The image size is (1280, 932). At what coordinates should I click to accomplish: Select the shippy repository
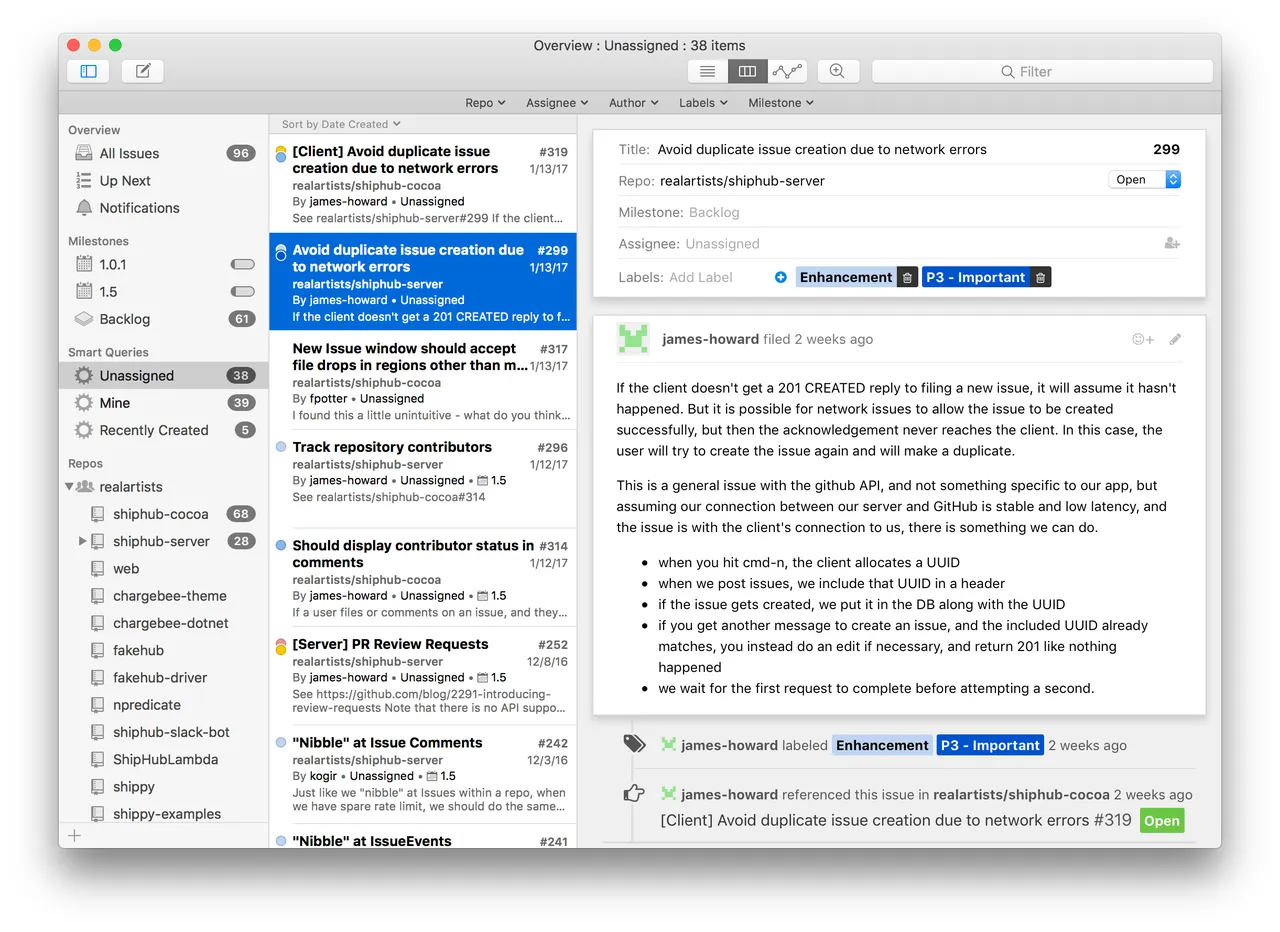pyautogui.click(x=164, y=786)
